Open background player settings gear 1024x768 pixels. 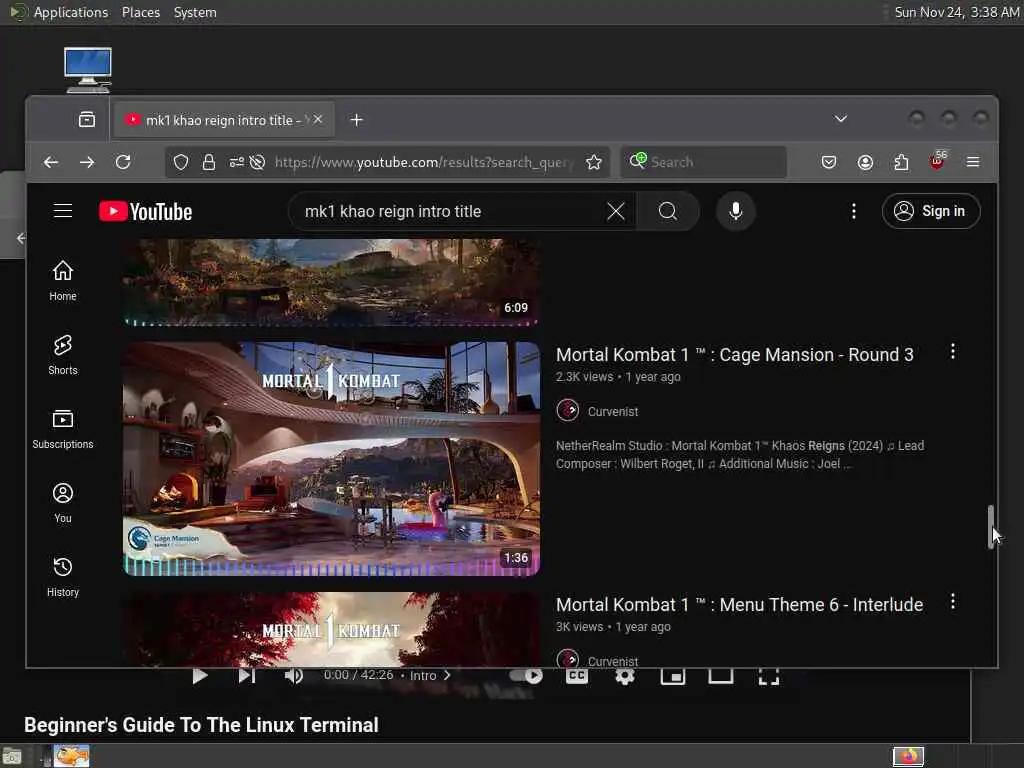[624, 676]
